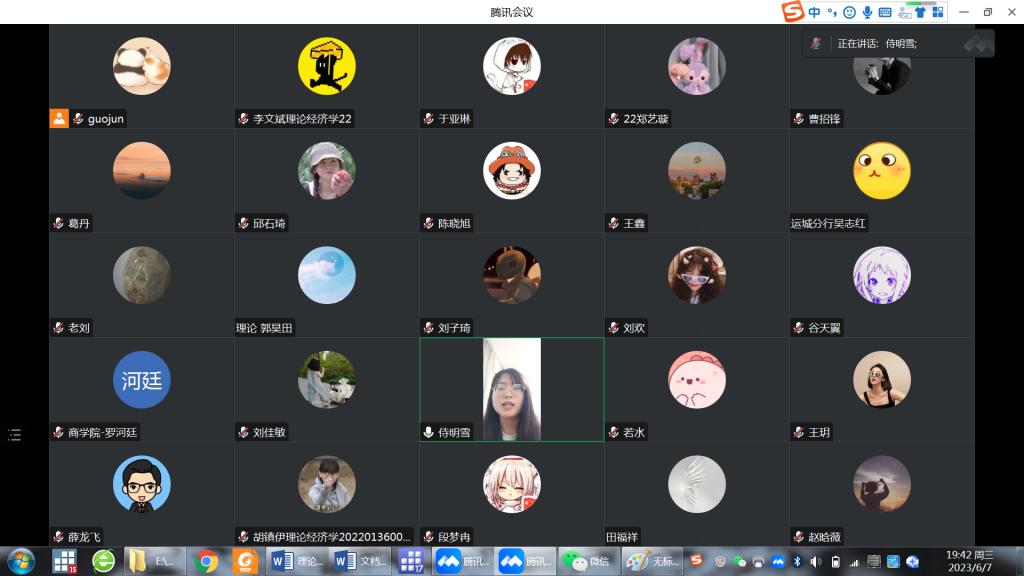Viewport: 1024px width, 576px height.
Task: Open the Sogou toolbox grid icon
Action: pyautogui.click(x=936, y=12)
